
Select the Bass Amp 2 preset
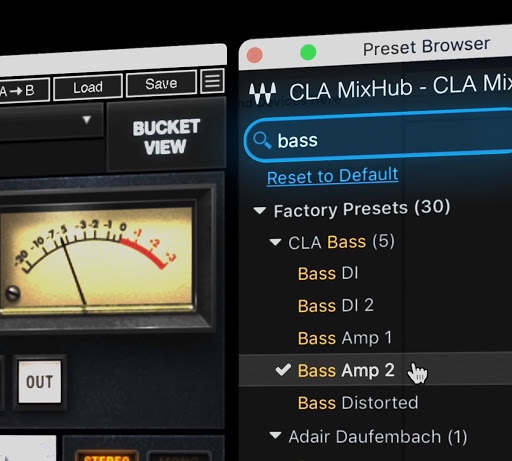coord(375,370)
